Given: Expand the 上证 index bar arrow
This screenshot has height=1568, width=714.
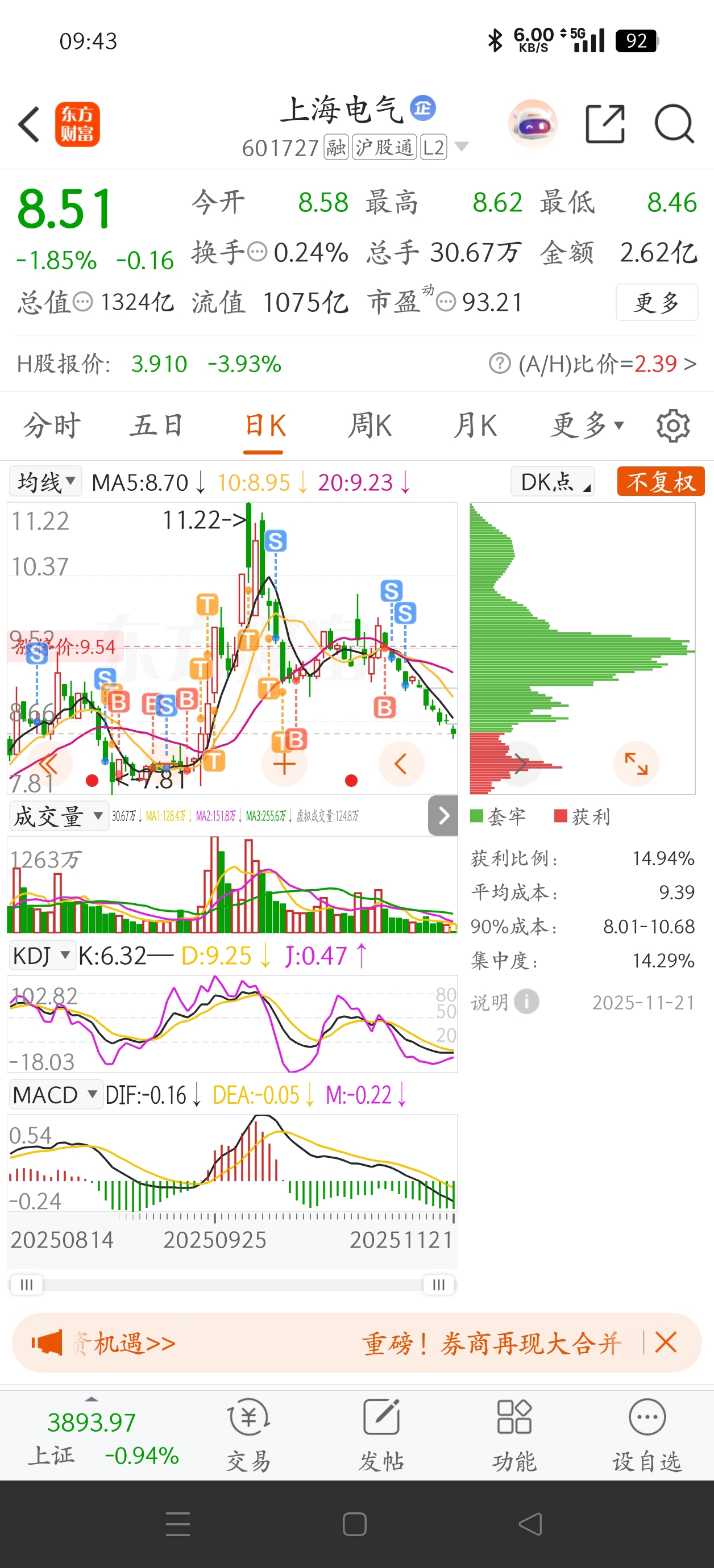Looking at the screenshot, I should [92, 1399].
